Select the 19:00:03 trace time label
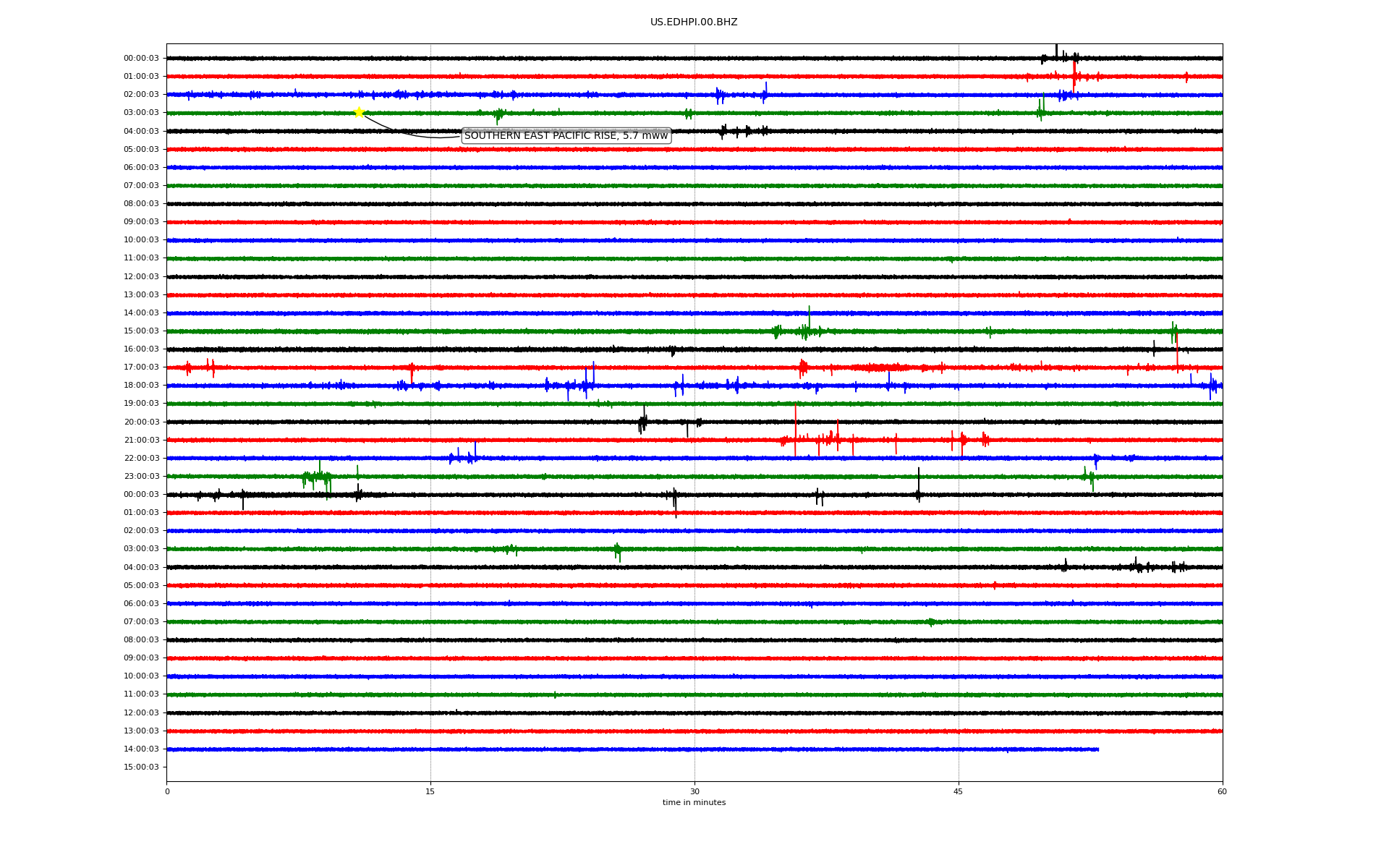 tap(141, 404)
